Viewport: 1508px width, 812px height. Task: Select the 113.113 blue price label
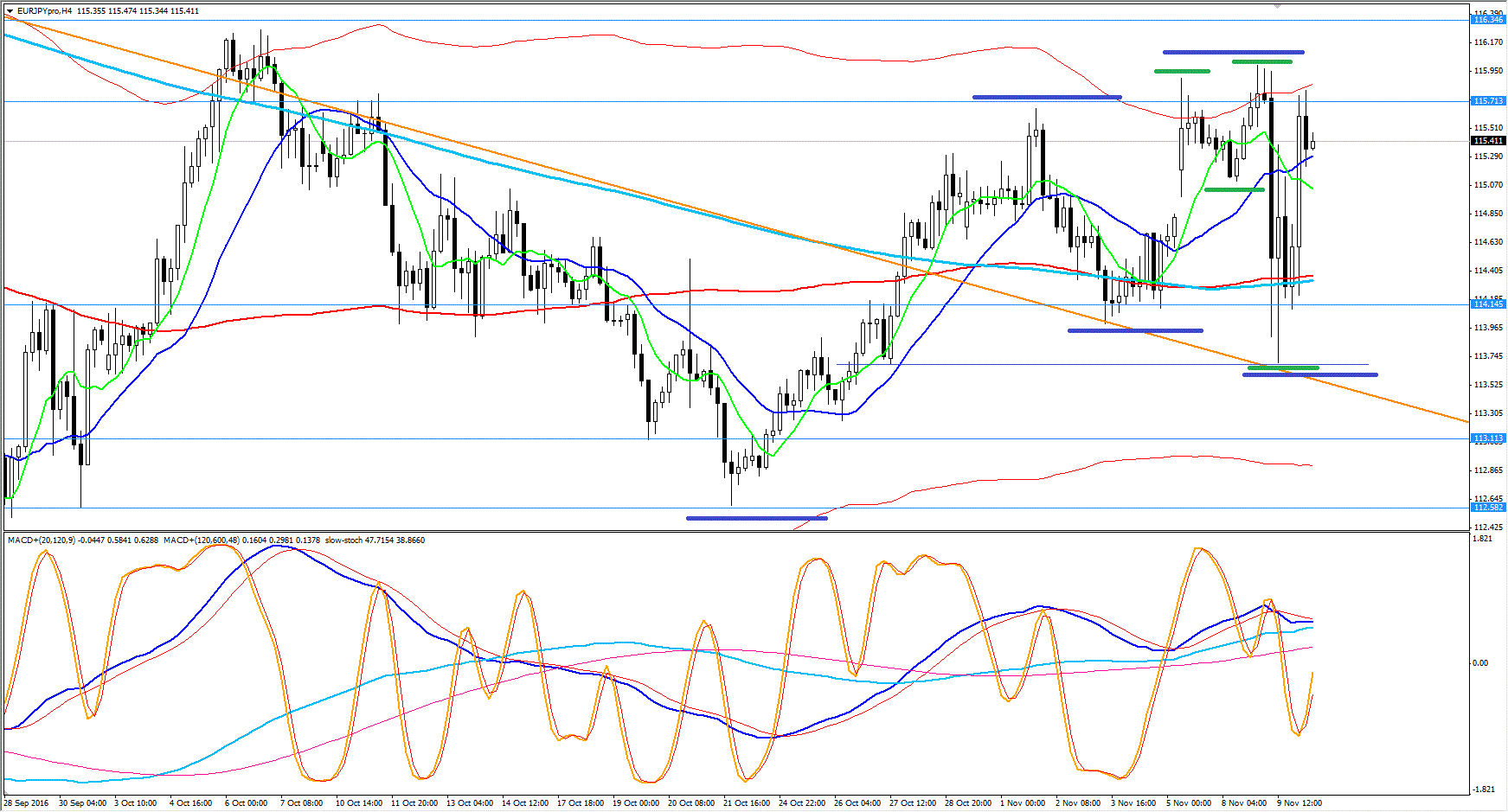[x=1488, y=438]
